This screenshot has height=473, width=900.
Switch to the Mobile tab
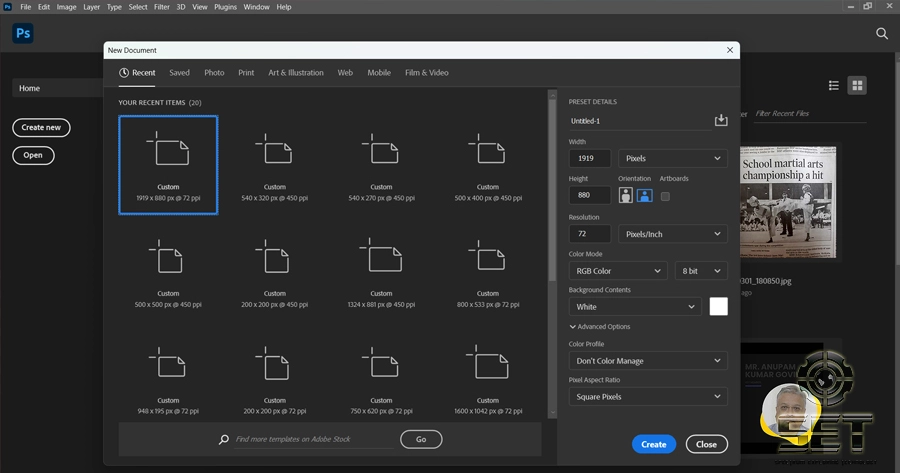coord(379,73)
